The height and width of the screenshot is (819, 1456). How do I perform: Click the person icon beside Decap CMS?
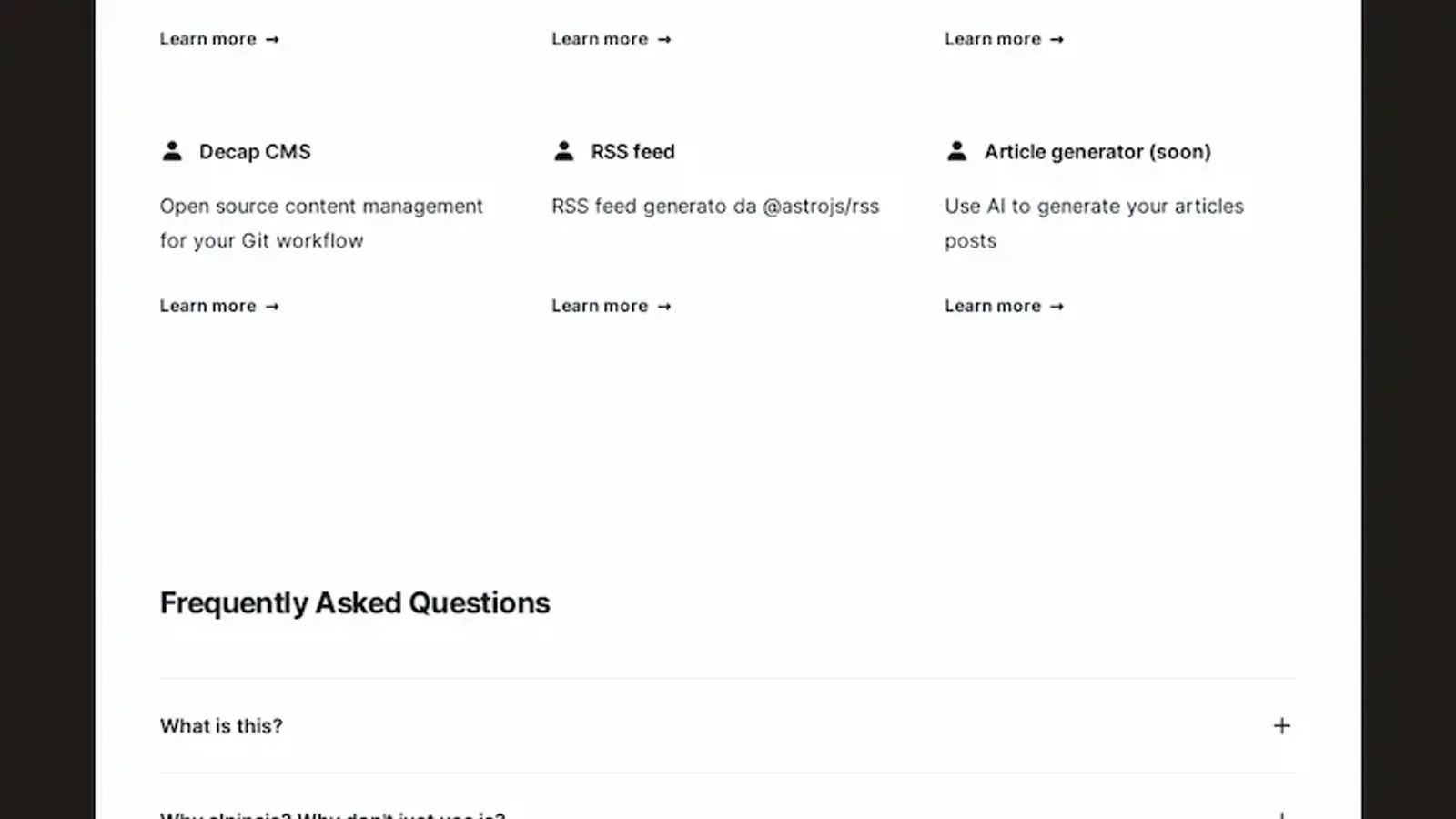tap(172, 151)
